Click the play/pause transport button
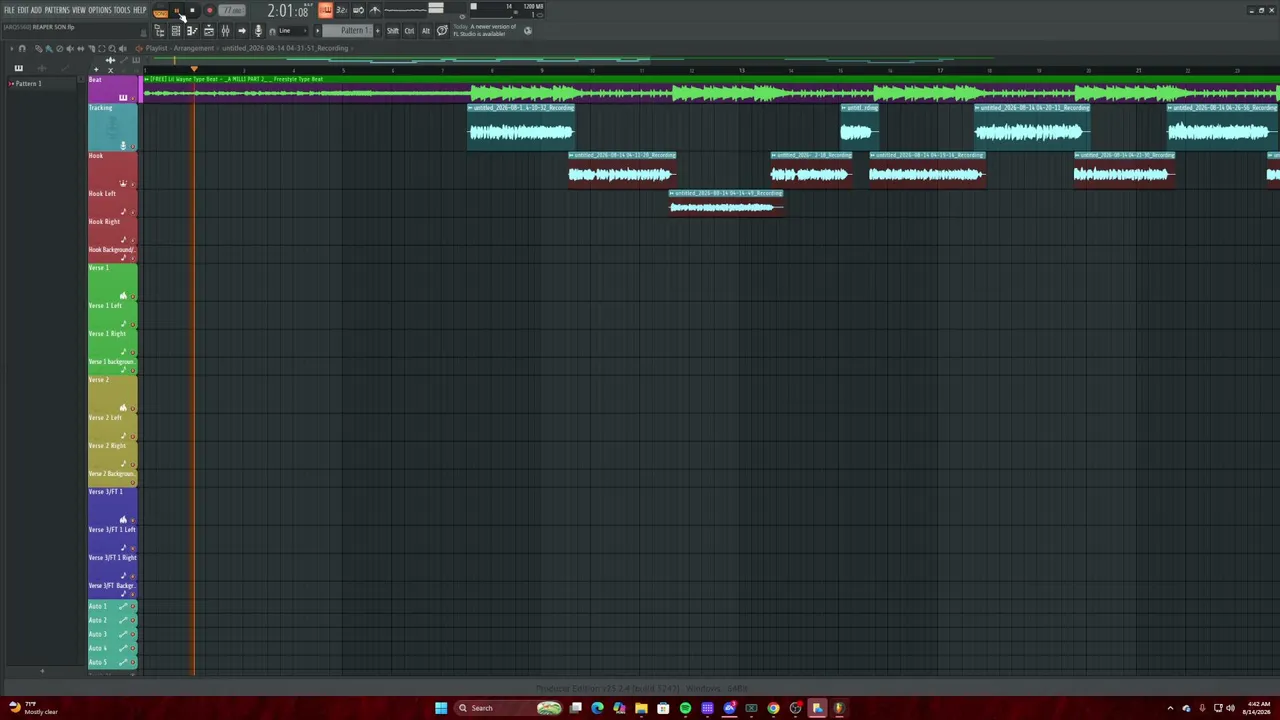Viewport: 1280px width, 720px height. point(177,11)
